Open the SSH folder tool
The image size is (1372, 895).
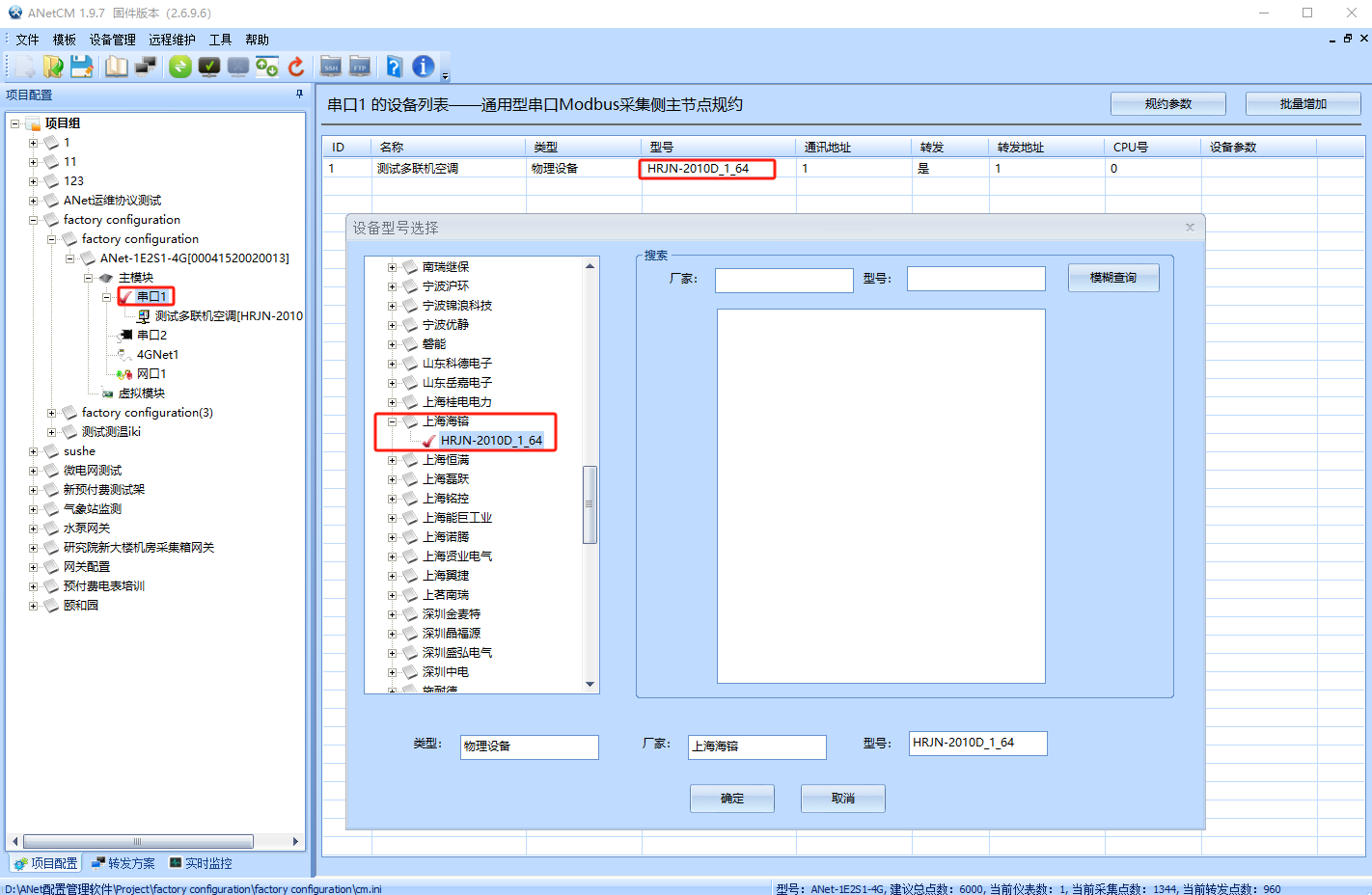pos(330,67)
